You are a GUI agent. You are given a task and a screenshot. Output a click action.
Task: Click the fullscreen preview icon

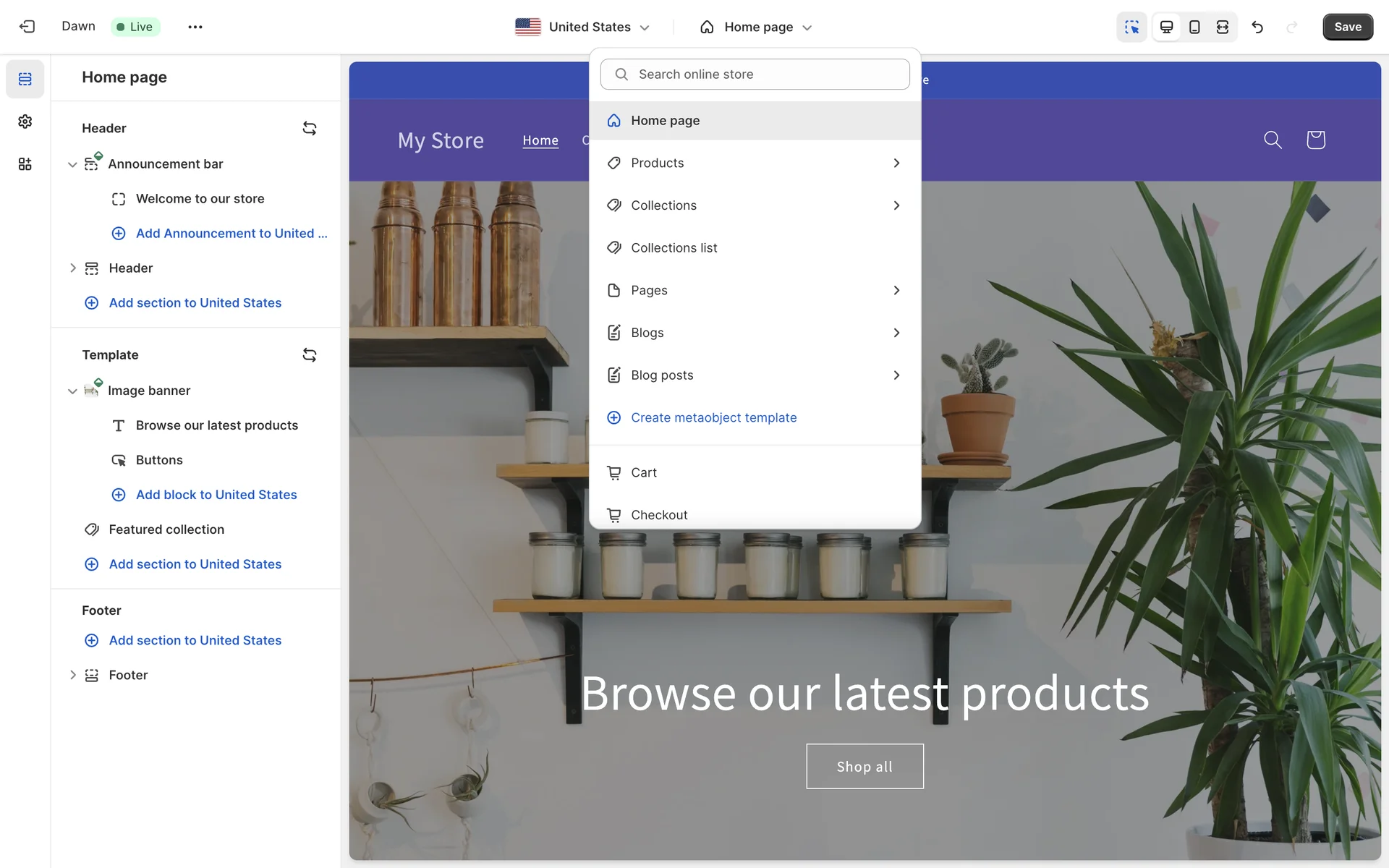(x=1223, y=27)
